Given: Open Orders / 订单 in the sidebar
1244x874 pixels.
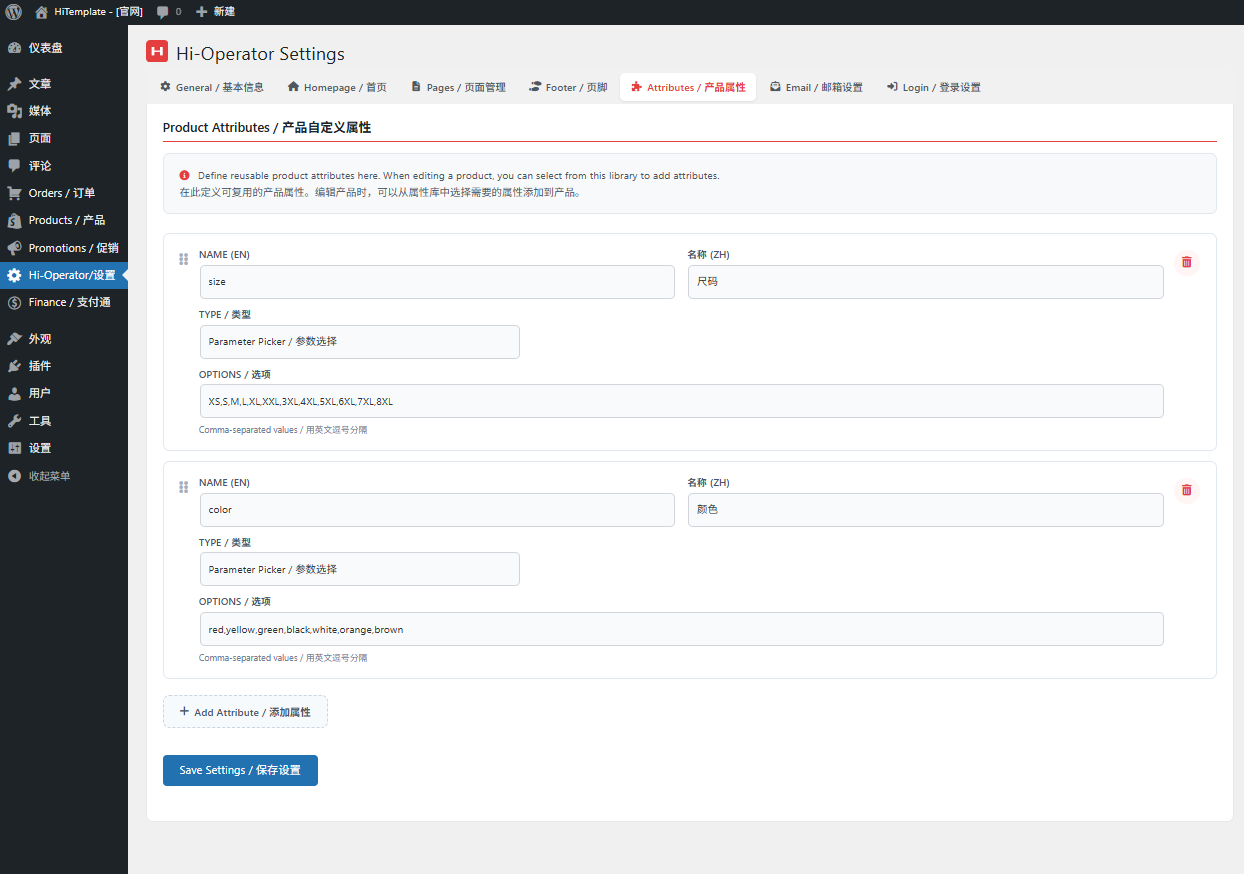Looking at the screenshot, I should point(61,193).
